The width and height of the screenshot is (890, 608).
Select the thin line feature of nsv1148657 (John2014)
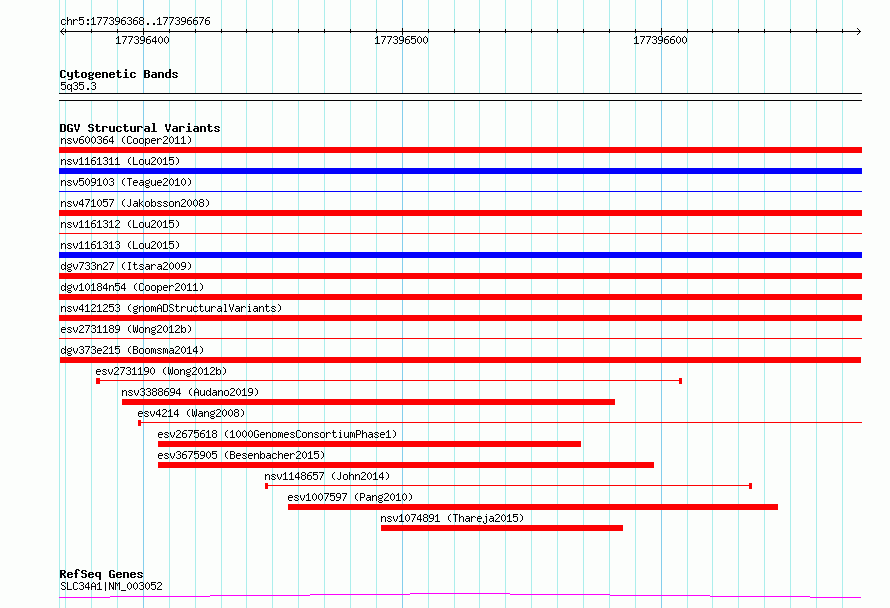click(x=509, y=486)
